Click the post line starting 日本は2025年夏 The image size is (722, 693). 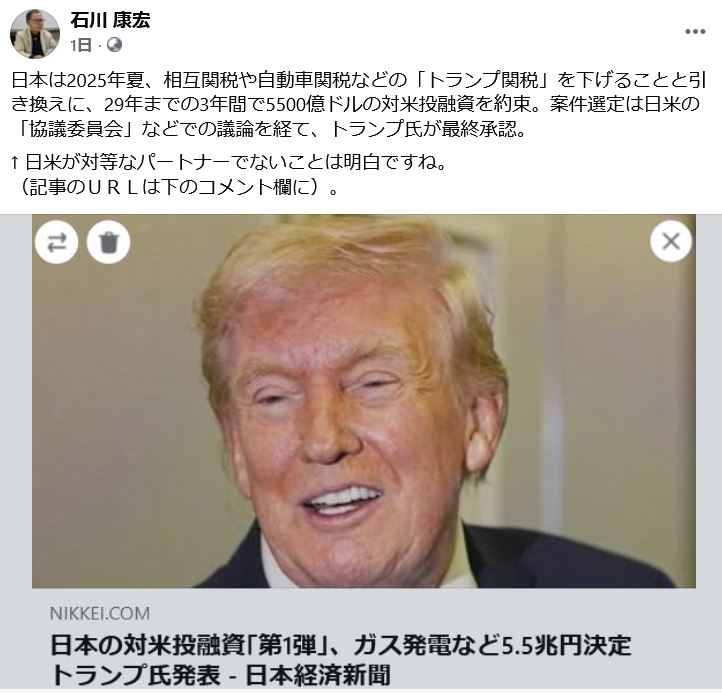pos(358,80)
